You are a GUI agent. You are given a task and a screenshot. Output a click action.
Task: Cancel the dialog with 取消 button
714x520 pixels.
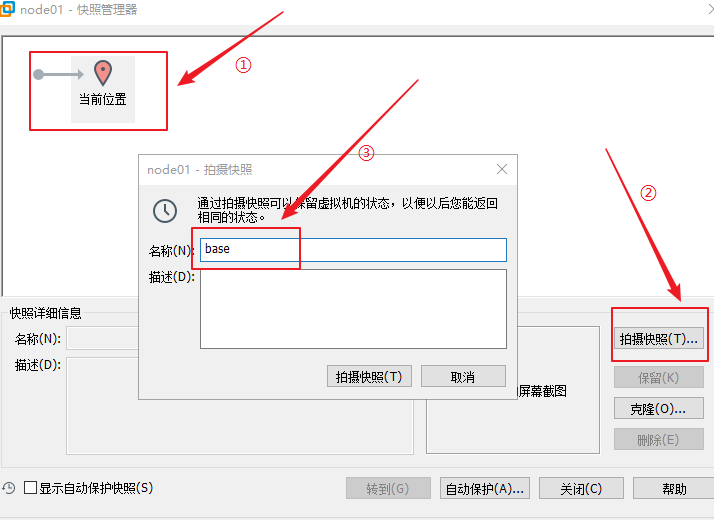[463, 376]
